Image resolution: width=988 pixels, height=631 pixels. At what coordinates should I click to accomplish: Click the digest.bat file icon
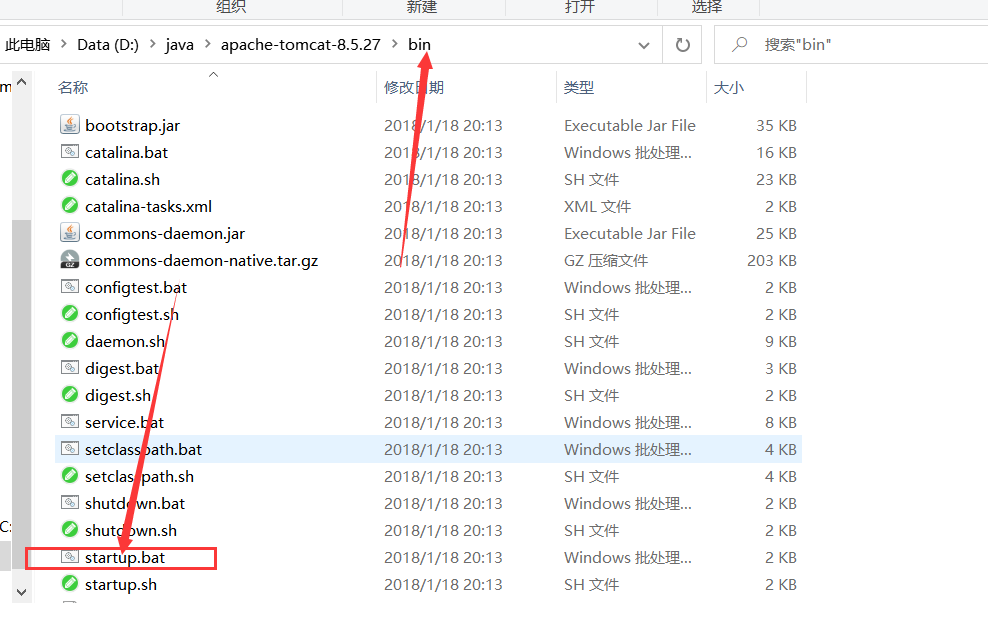70,368
